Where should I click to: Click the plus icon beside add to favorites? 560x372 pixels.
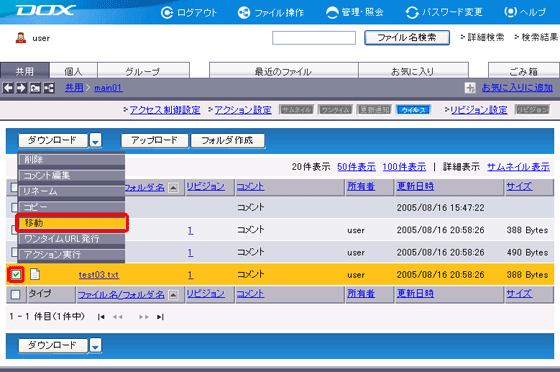click(470, 87)
